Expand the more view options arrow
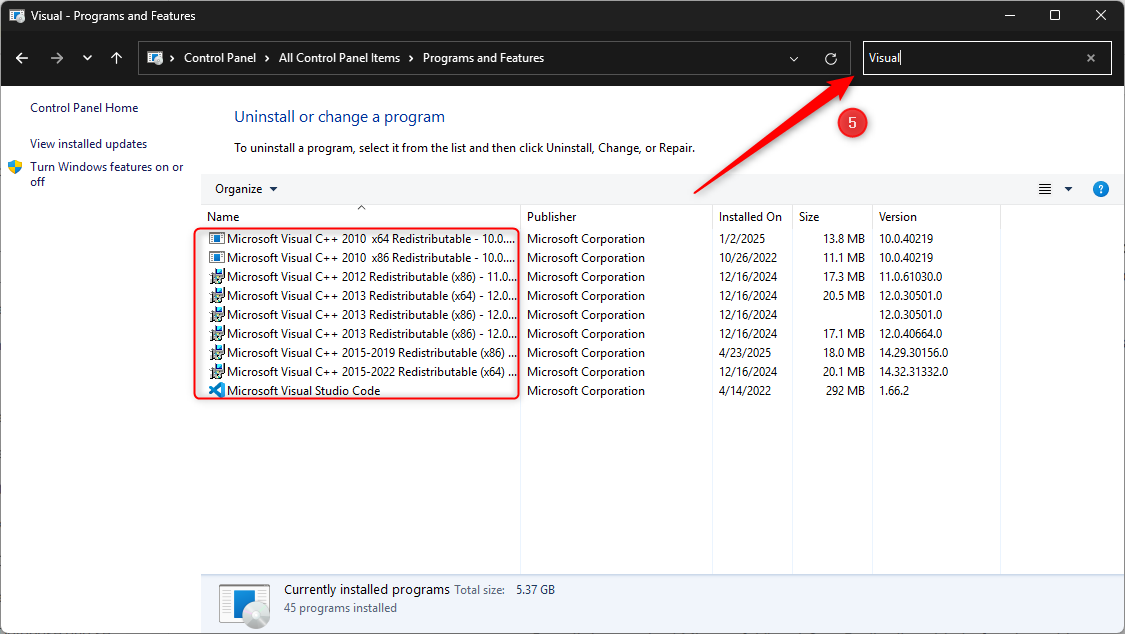The width and height of the screenshot is (1125, 634). point(1068,189)
